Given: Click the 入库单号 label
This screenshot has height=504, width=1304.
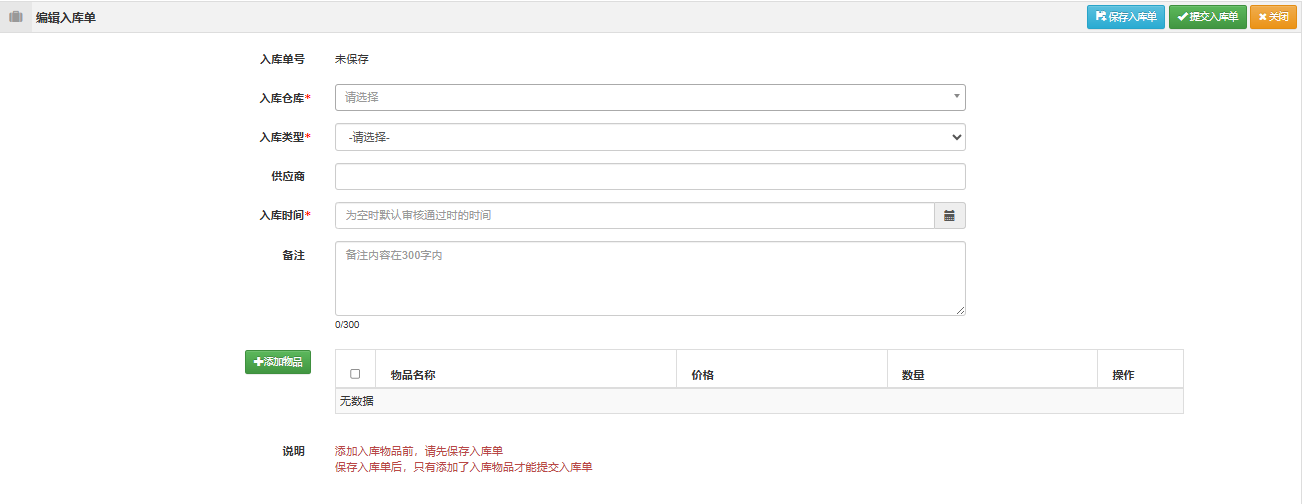Looking at the screenshot, I should coord(282,59).
